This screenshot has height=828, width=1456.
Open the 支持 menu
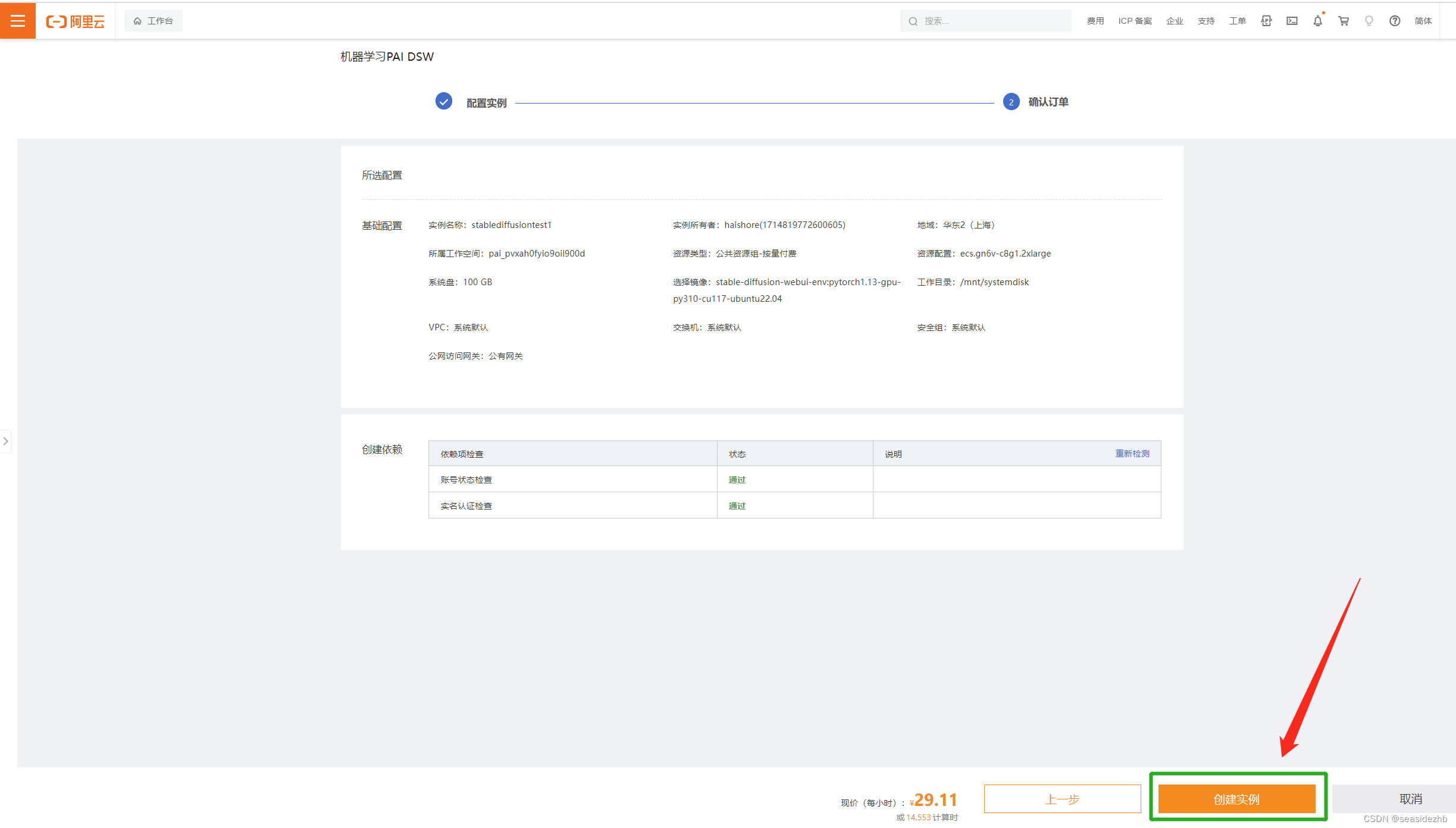point(1205,20)
